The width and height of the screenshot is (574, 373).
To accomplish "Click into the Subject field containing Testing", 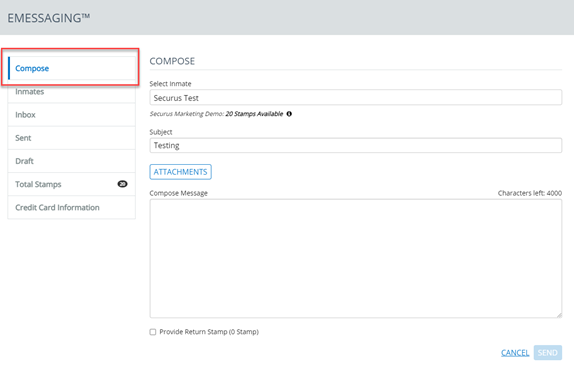I will point(355,145).
